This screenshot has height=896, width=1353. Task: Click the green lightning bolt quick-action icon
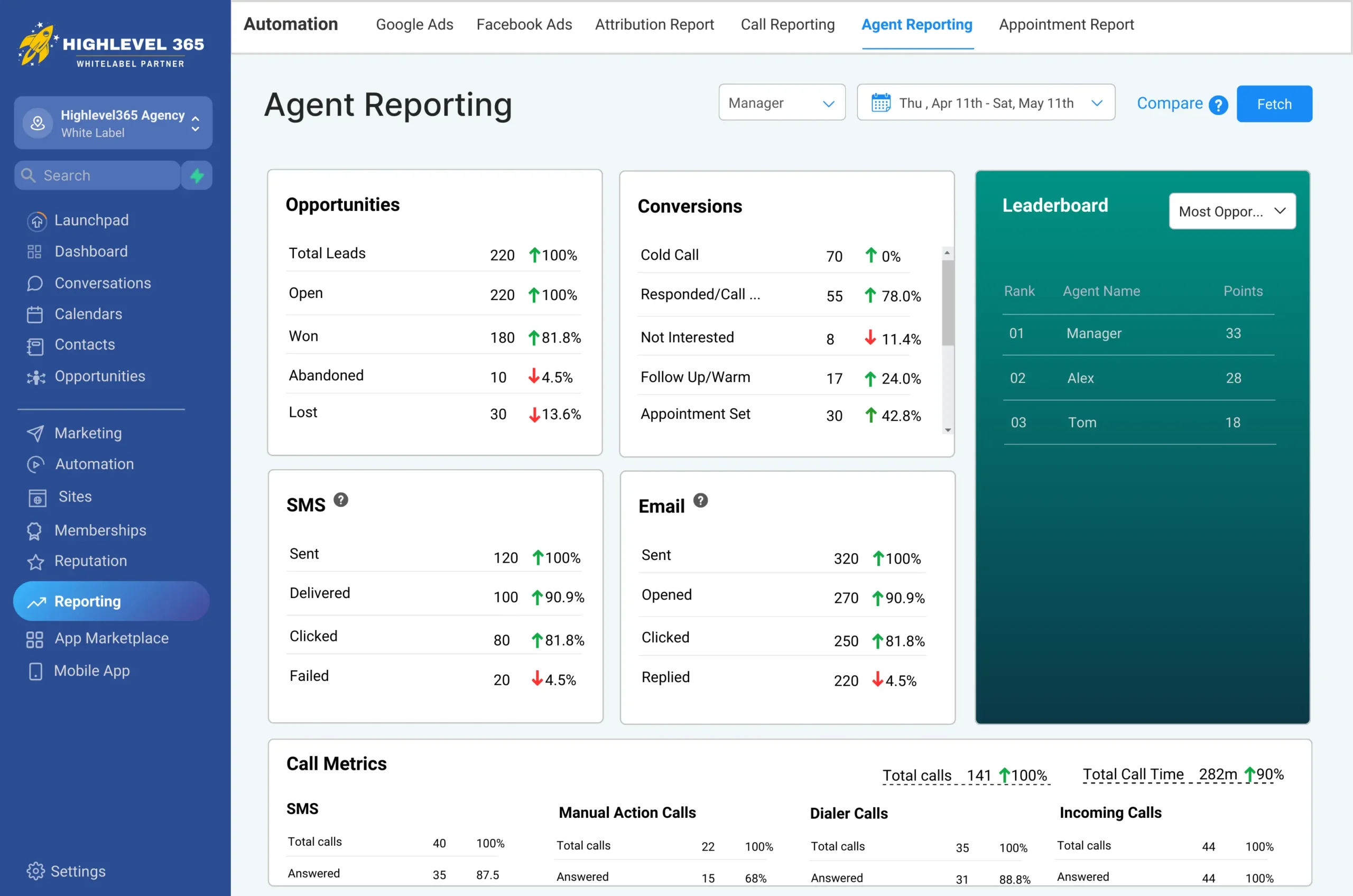[x=197, y=175]
